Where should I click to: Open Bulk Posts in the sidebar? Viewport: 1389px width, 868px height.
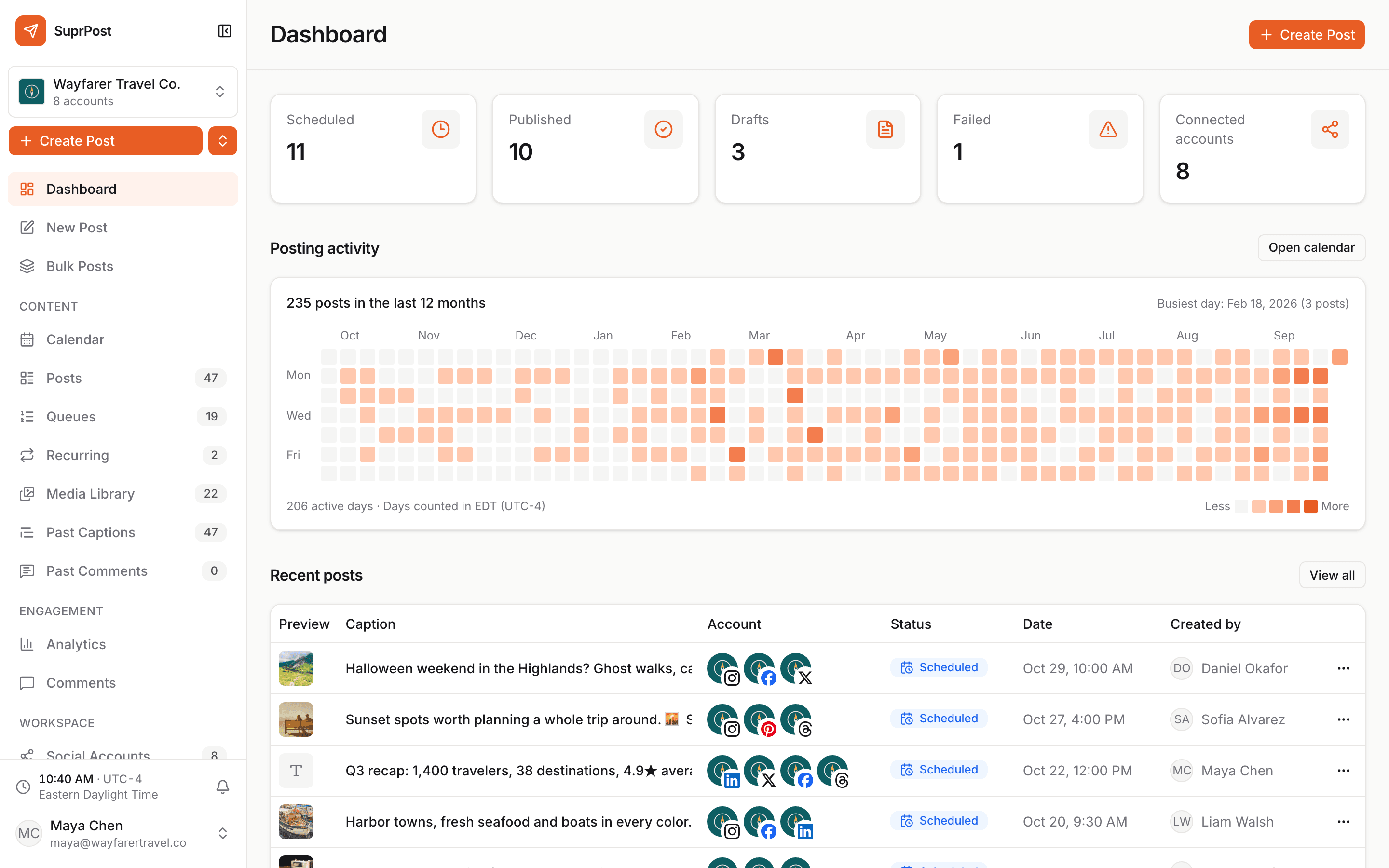(123, 266)
